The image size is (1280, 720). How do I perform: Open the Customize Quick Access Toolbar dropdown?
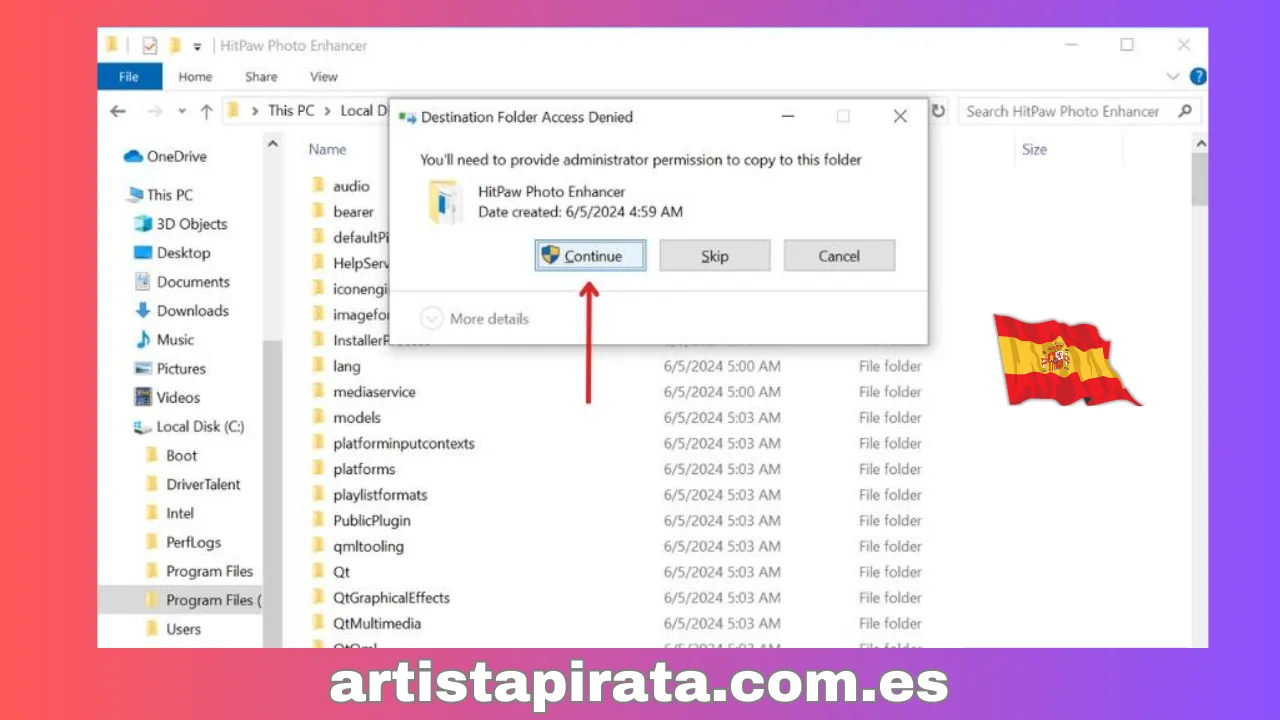click(197, 46)
